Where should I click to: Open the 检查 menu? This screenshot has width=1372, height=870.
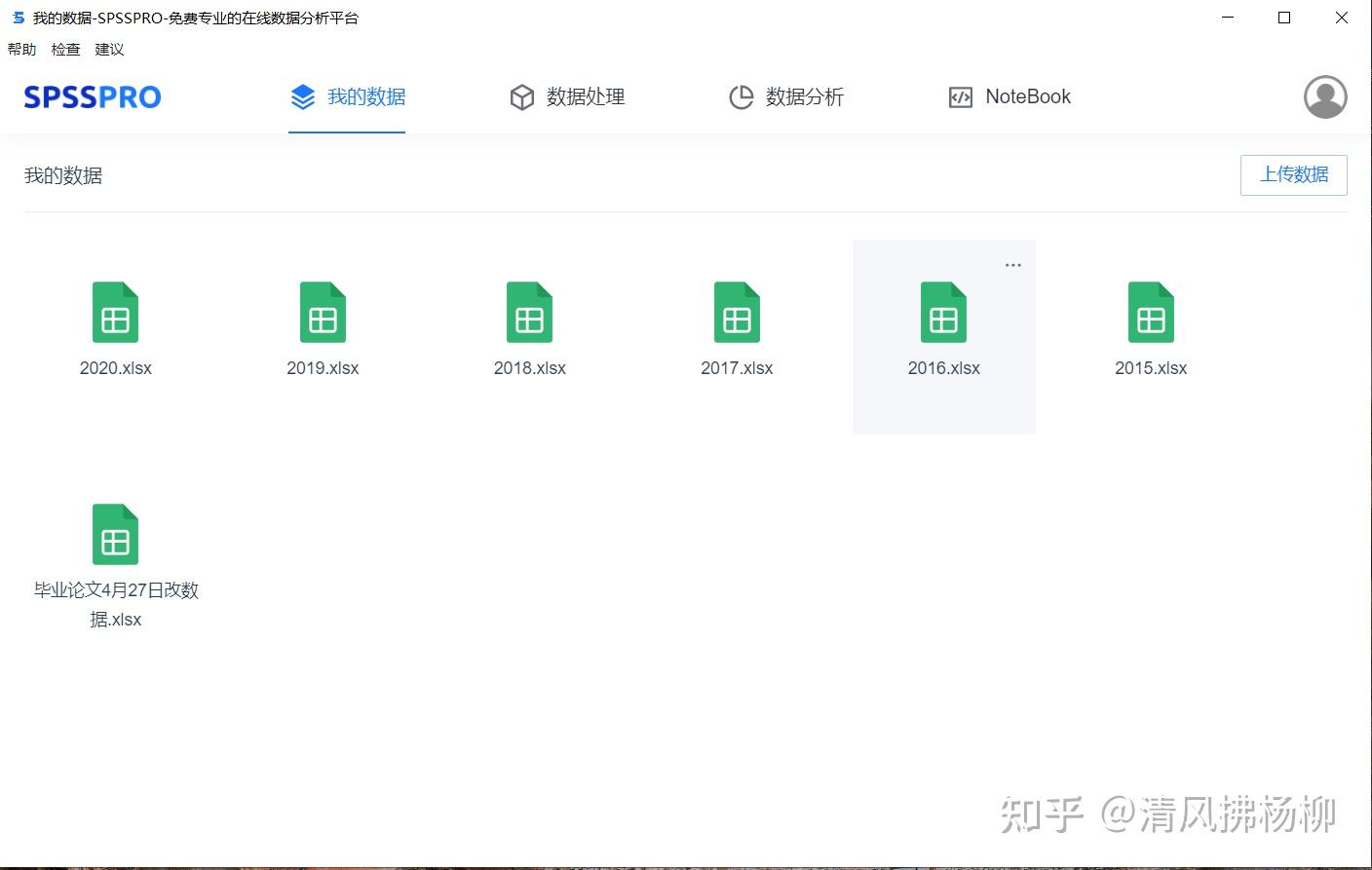(x=65, y=49)
